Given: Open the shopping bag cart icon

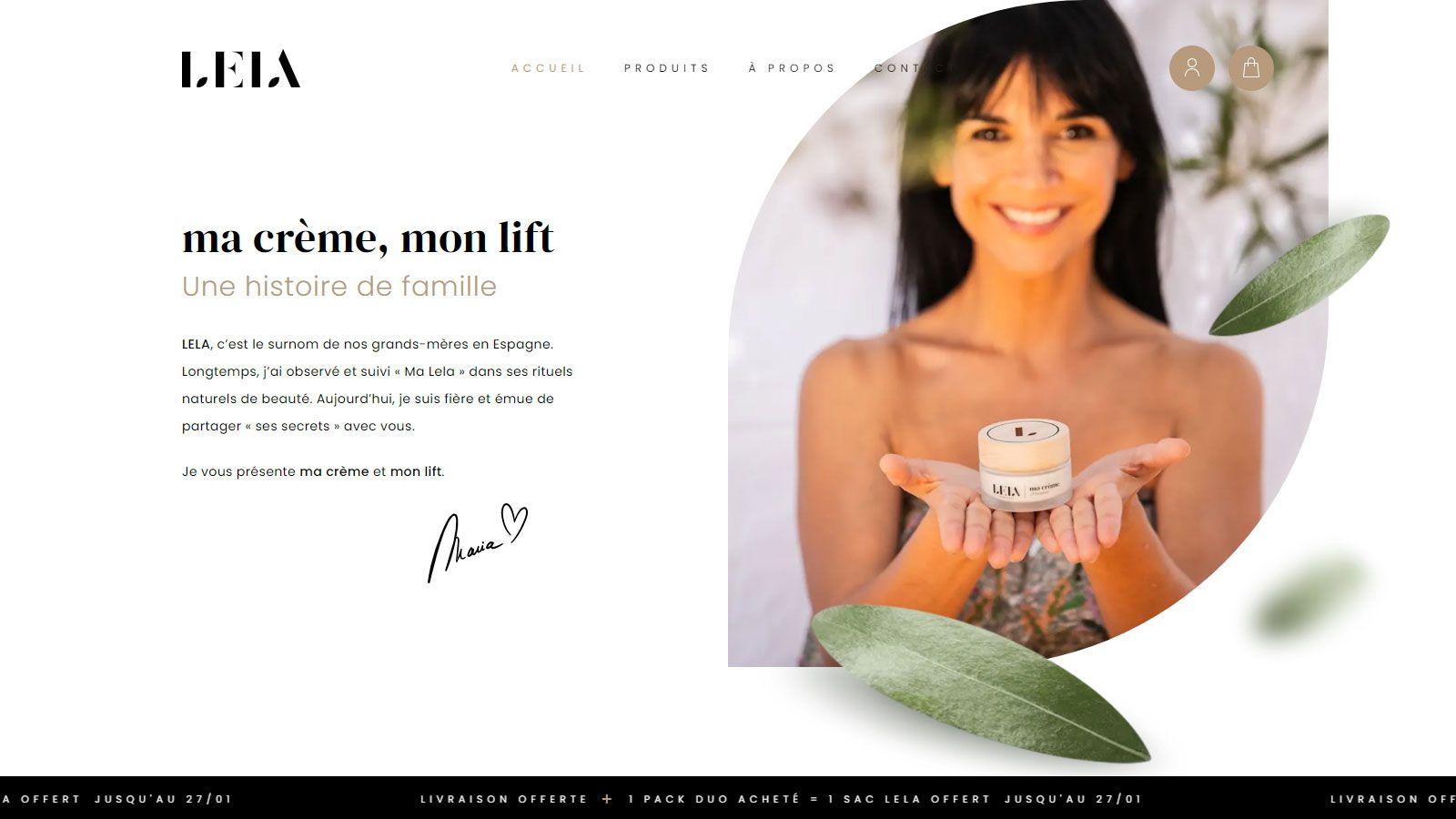Looking at the screenshot, I should coord(1251,68).
